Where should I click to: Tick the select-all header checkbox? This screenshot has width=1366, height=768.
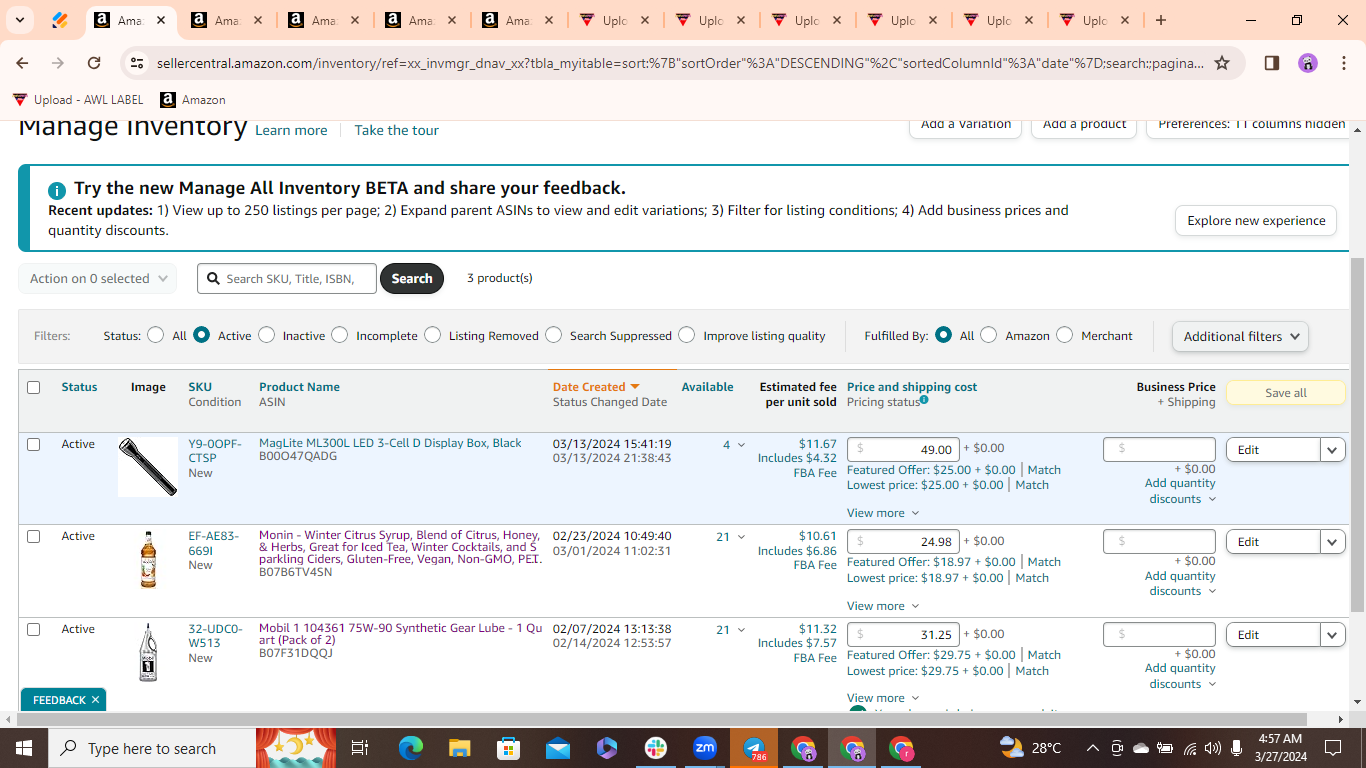click(x=34, y=387)
